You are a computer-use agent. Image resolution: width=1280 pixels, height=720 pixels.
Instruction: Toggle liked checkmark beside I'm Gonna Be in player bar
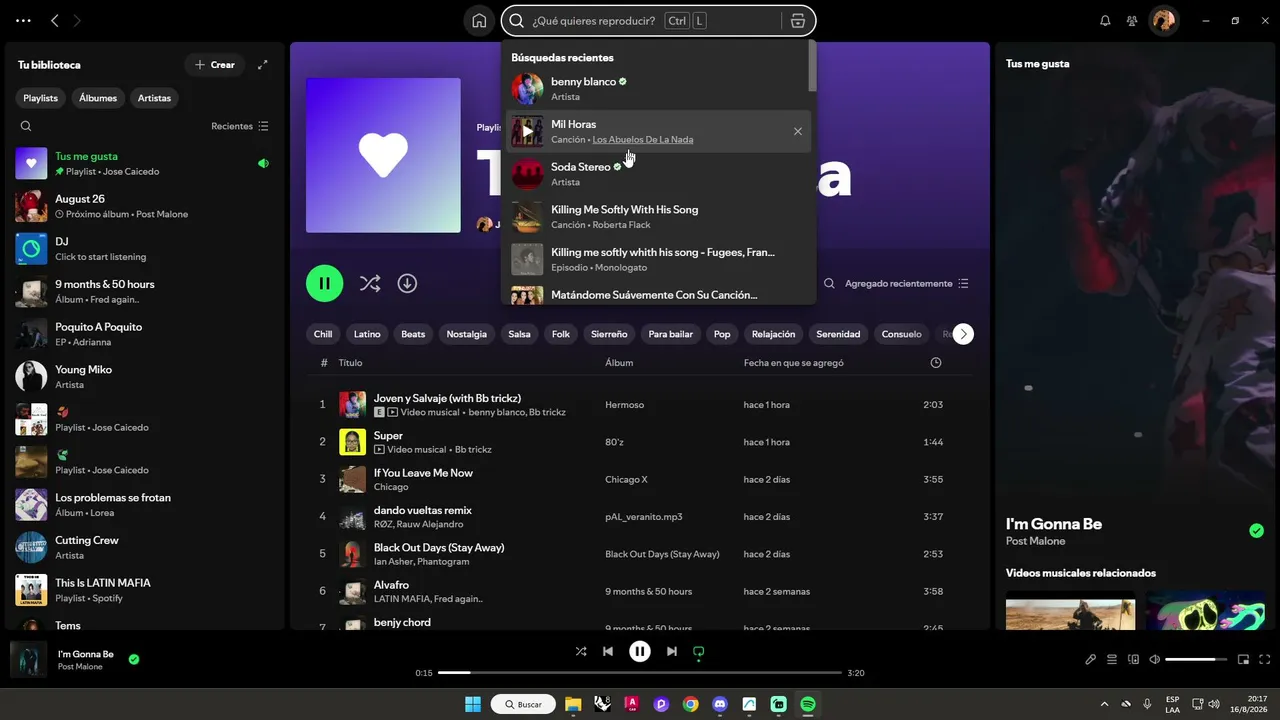134,660
